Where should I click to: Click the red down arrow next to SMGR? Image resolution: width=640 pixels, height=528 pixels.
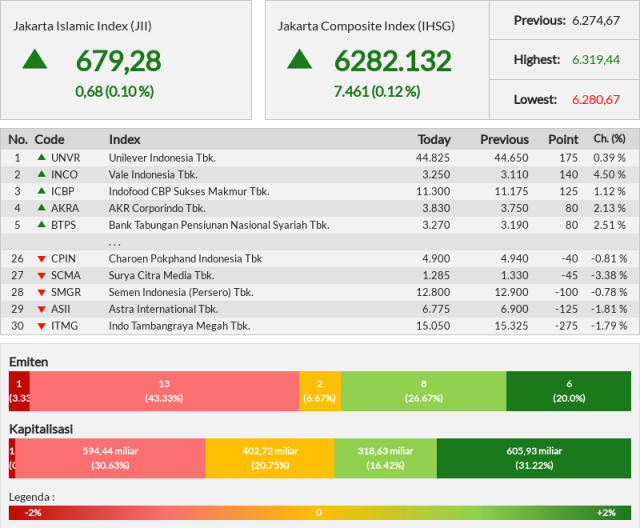coord(41,293)
